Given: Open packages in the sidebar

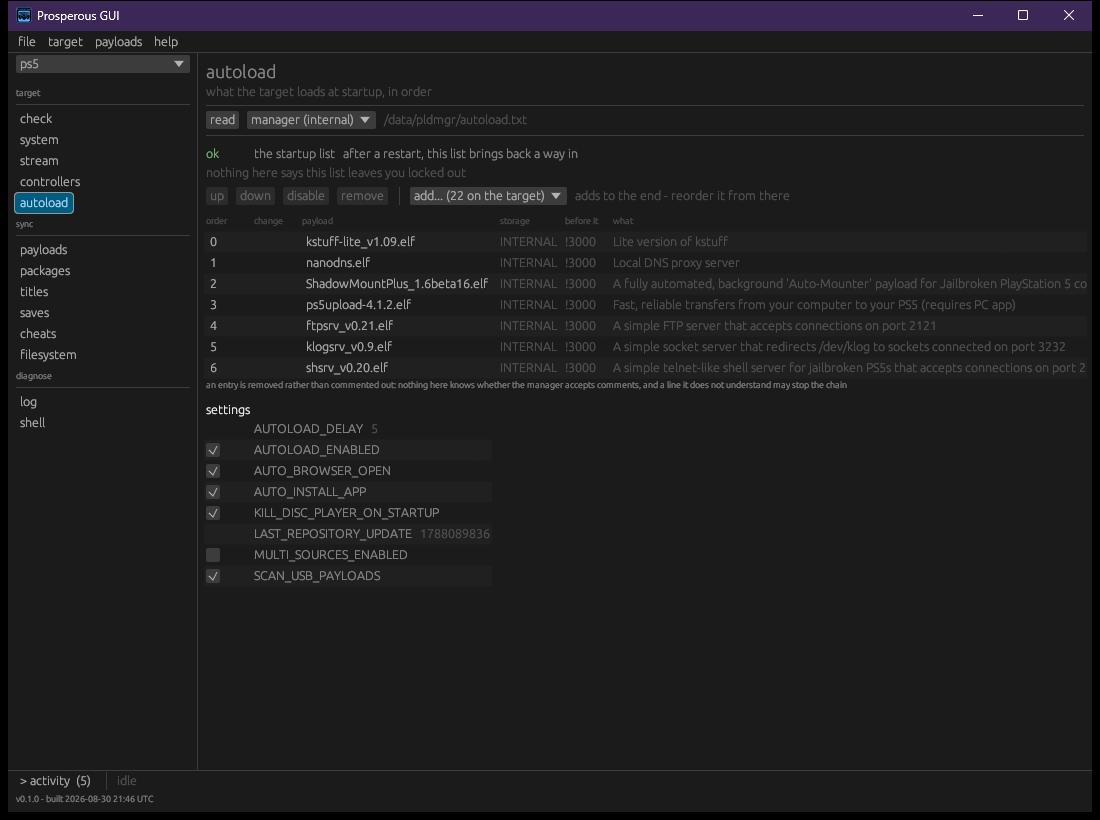Looking at the screenshot, I should (x=45, y=271).
